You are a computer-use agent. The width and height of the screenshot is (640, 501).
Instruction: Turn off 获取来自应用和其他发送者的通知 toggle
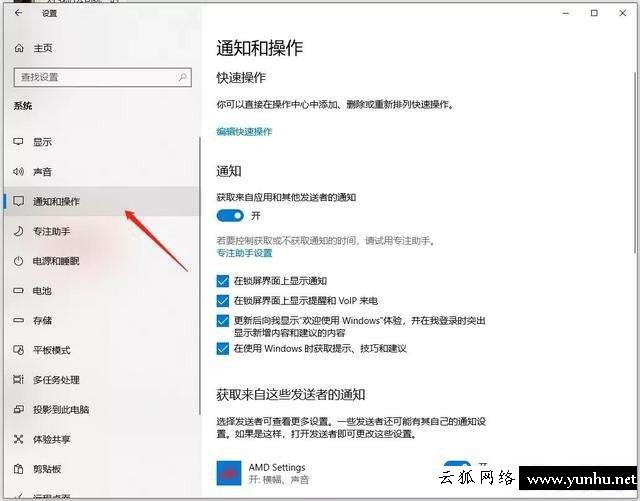click(230, 216)
